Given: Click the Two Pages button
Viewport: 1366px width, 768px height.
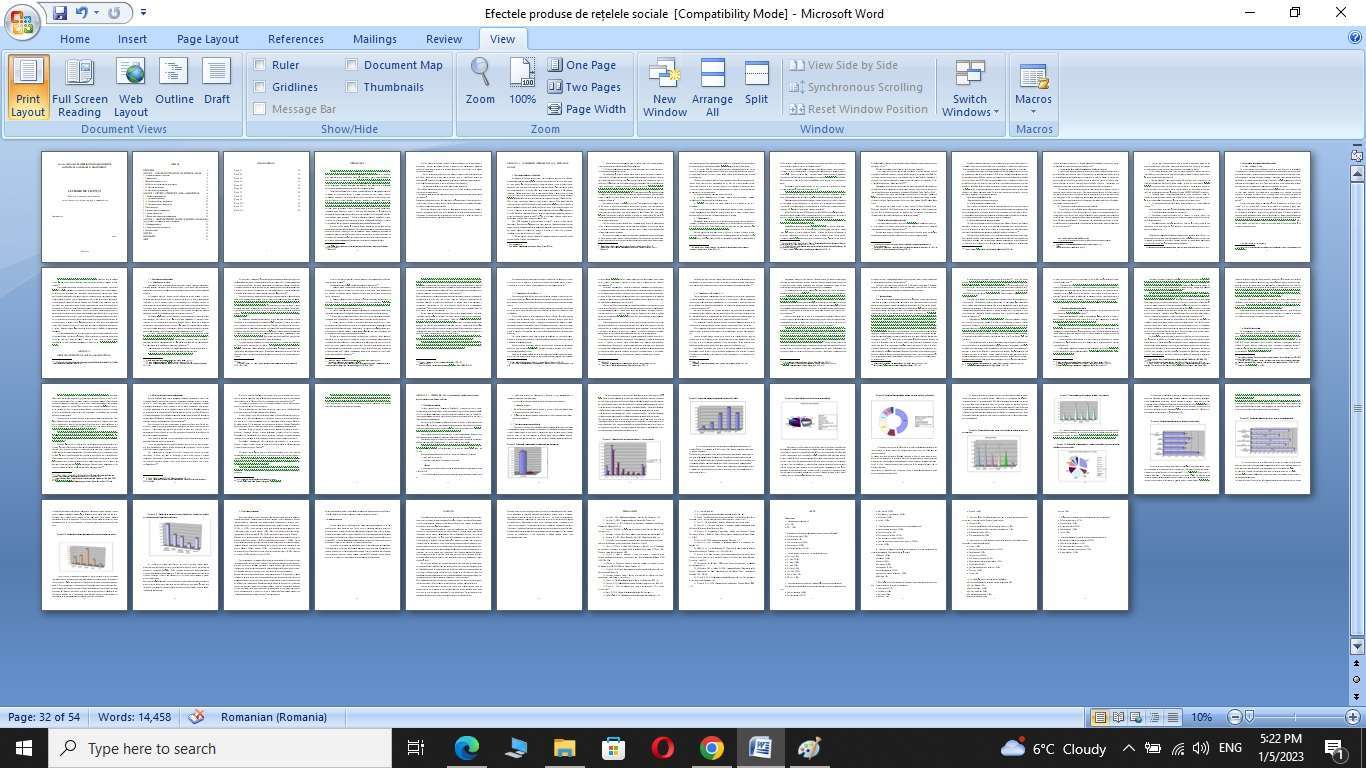Looking at the screenshot, I should coord(584,87).
